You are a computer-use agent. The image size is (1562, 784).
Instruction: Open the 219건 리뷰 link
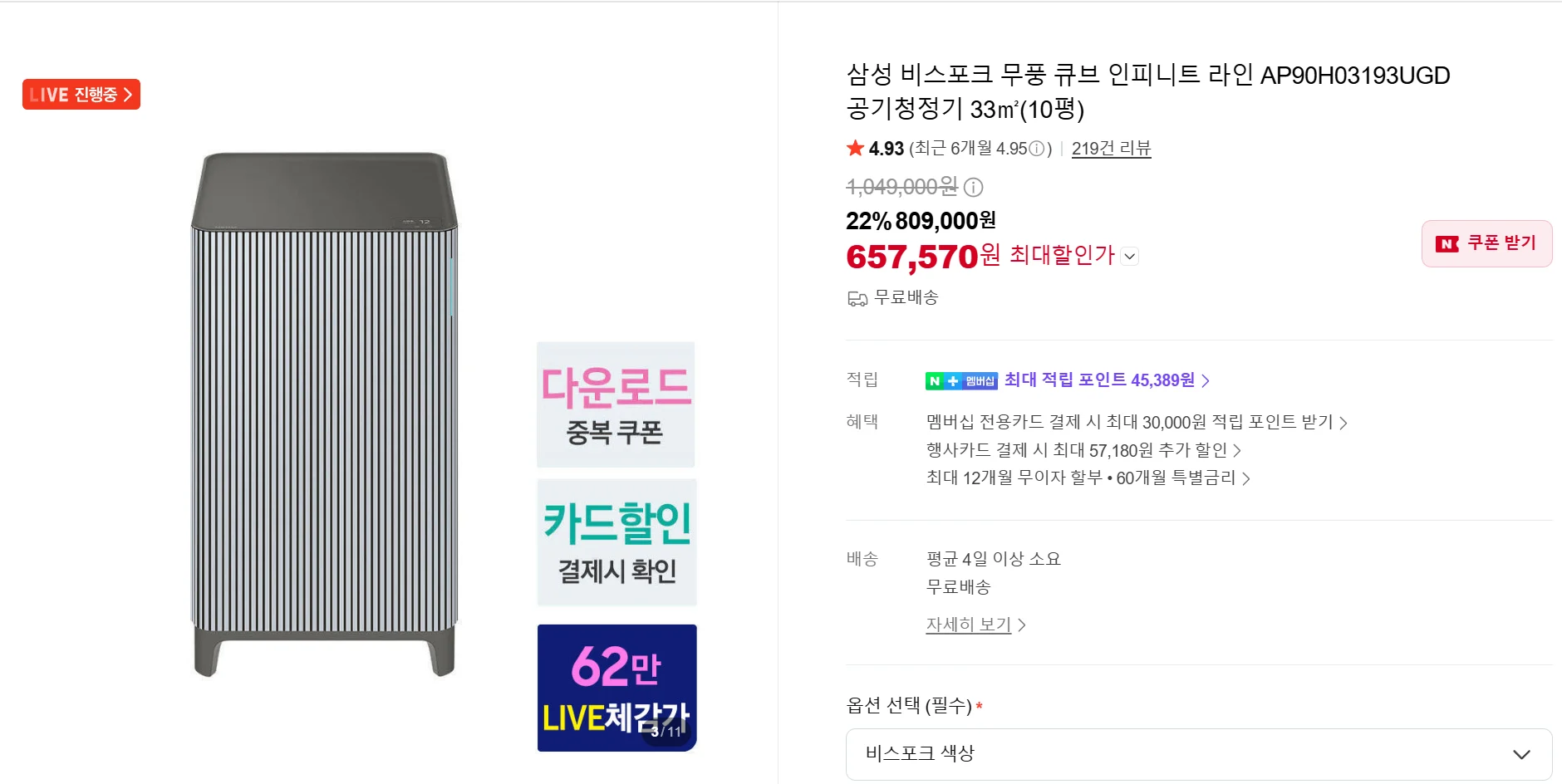coord(1111,149)
